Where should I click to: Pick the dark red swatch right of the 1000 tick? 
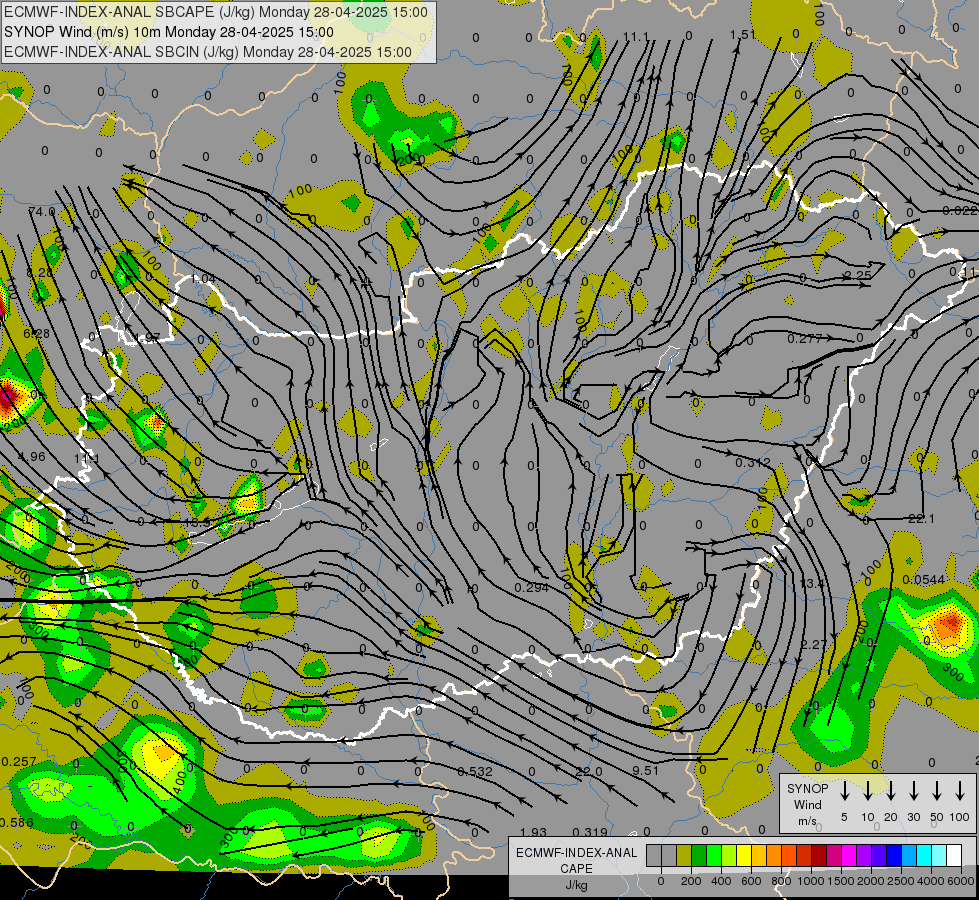coord(819,856)
